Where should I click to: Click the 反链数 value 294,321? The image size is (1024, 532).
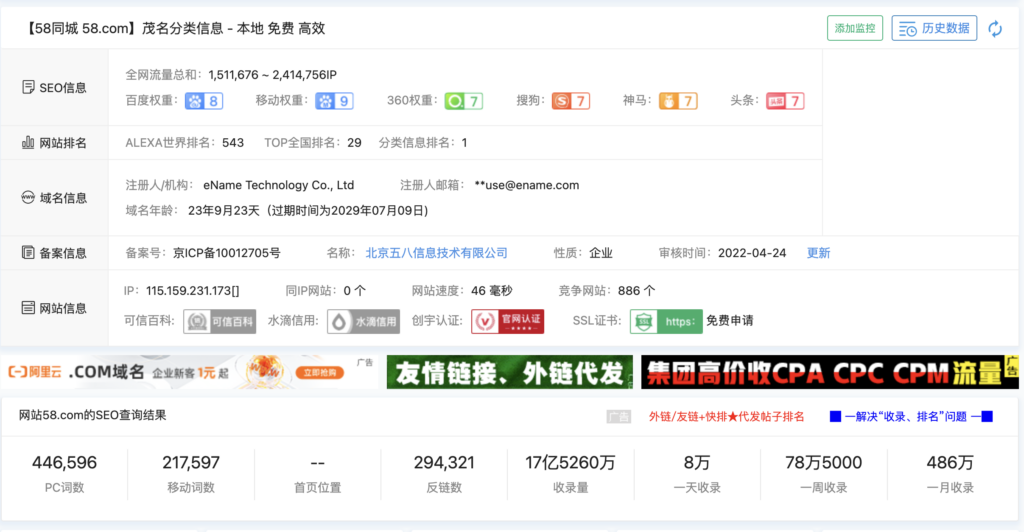pyautogui.click(x=444, y=463)
